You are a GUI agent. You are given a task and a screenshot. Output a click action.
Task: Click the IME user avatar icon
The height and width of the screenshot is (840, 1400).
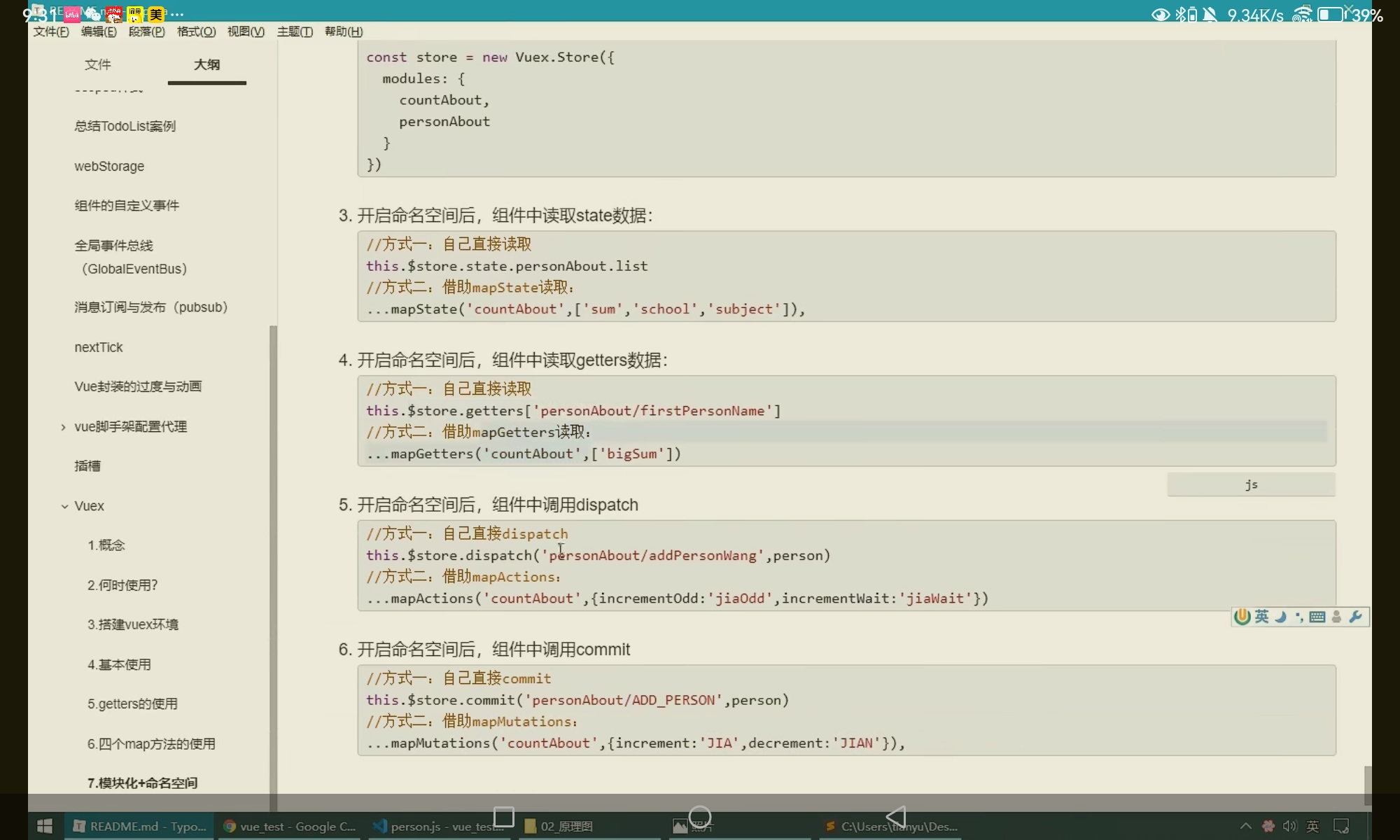tap(1336, 617)
